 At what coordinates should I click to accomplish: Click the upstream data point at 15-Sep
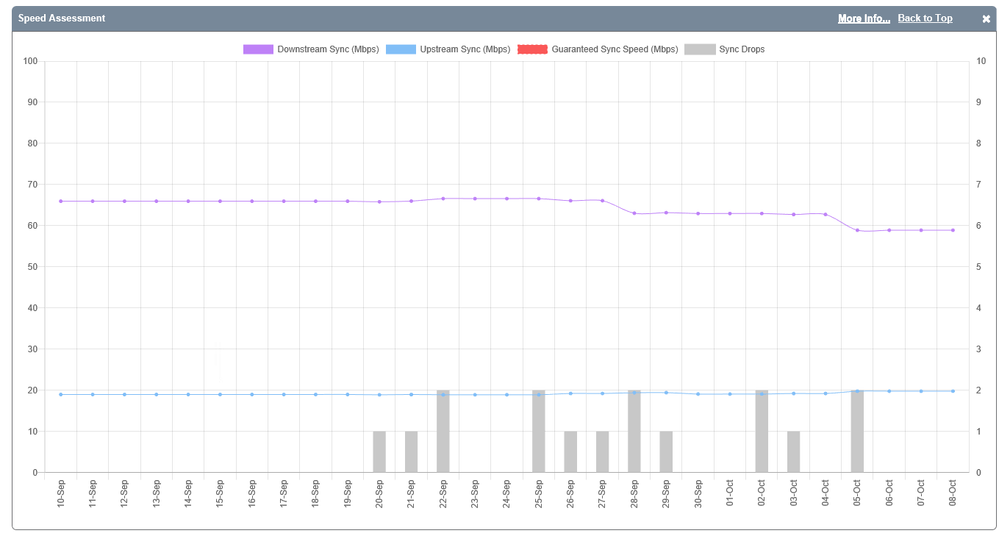(220, 394)
